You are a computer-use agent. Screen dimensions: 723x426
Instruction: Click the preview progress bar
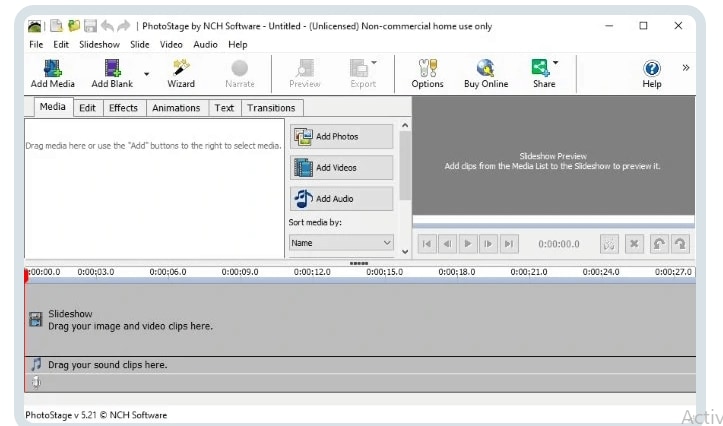(553, 225)
